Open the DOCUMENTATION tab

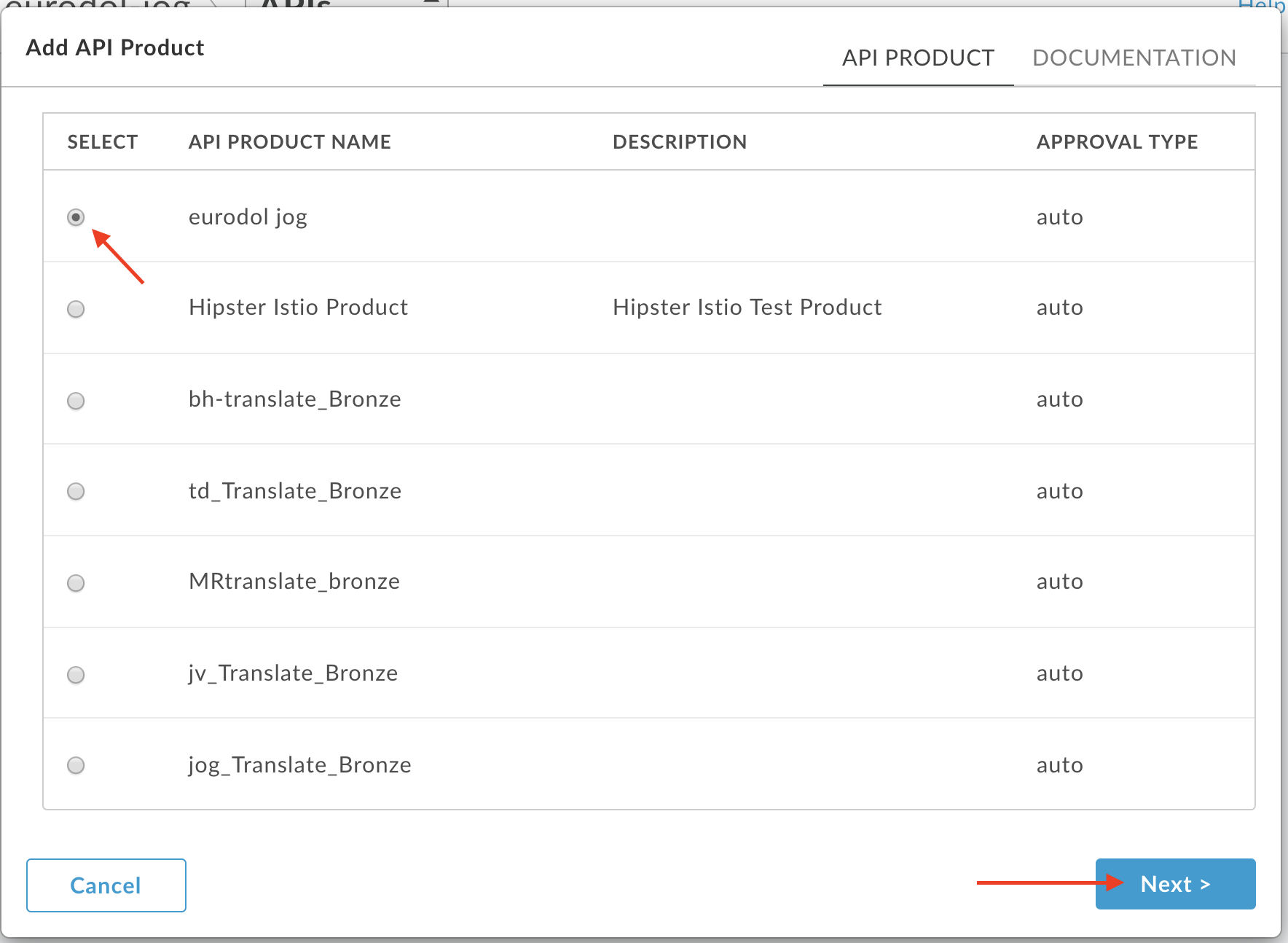click(x=1134, y=58)
